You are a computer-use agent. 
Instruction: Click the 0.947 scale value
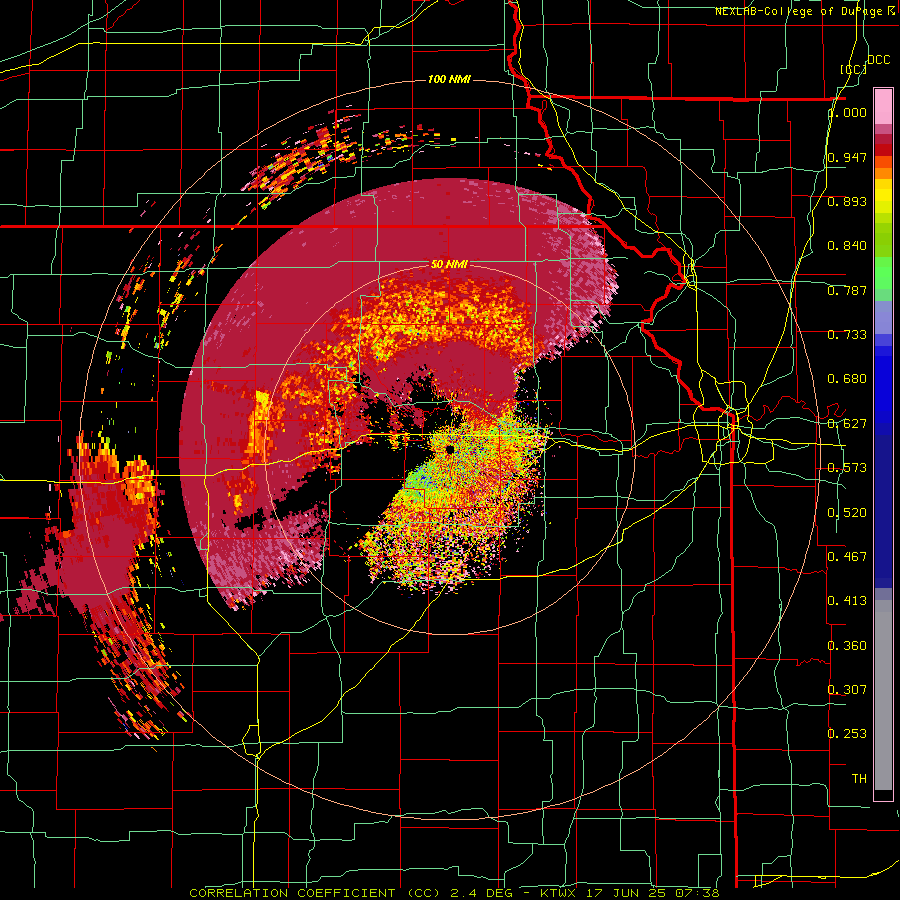pos(847,157)
